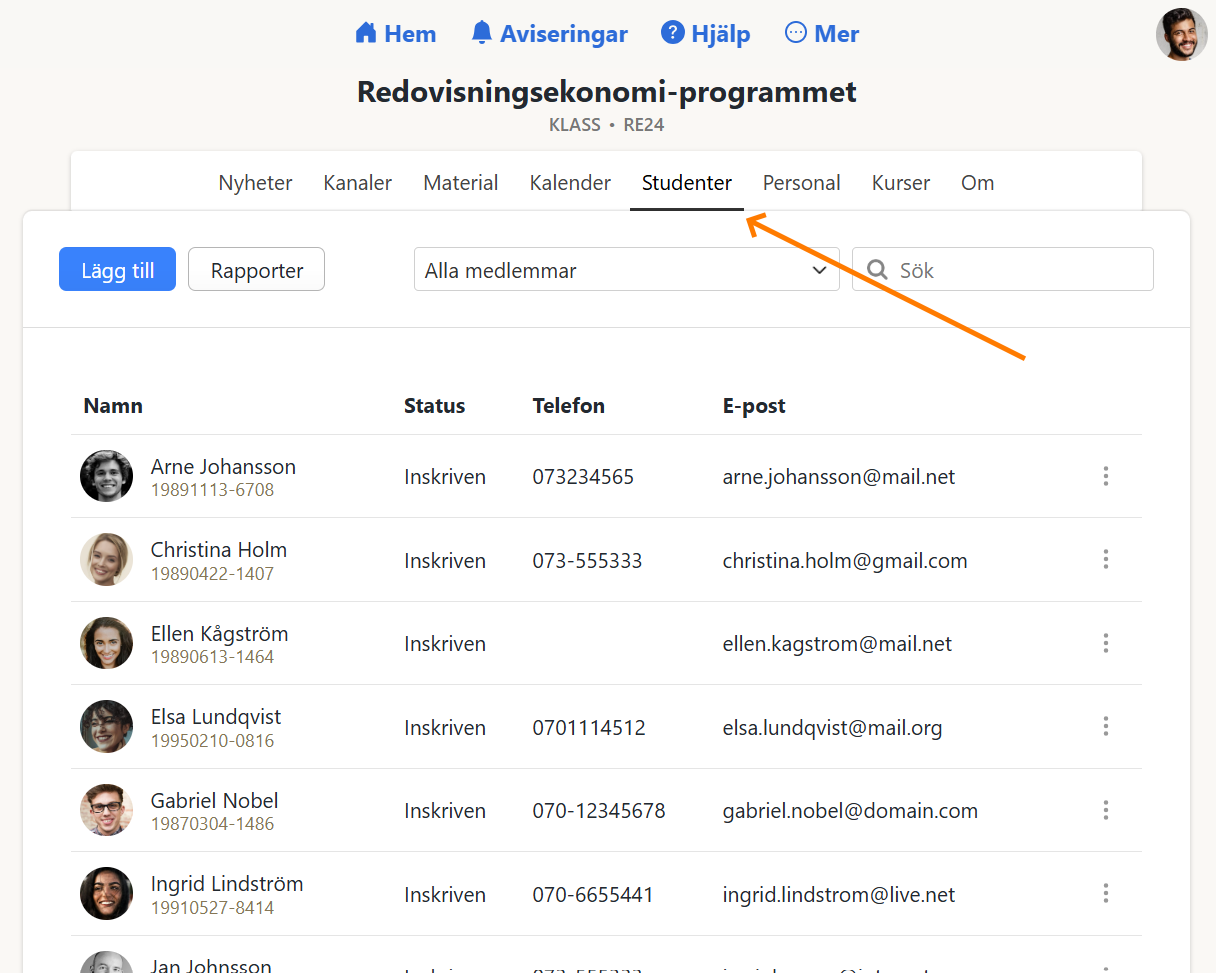Viewport: 1216px width, 973px height.
Task: Click the Rapporter button
Action: tap(256, 270)
